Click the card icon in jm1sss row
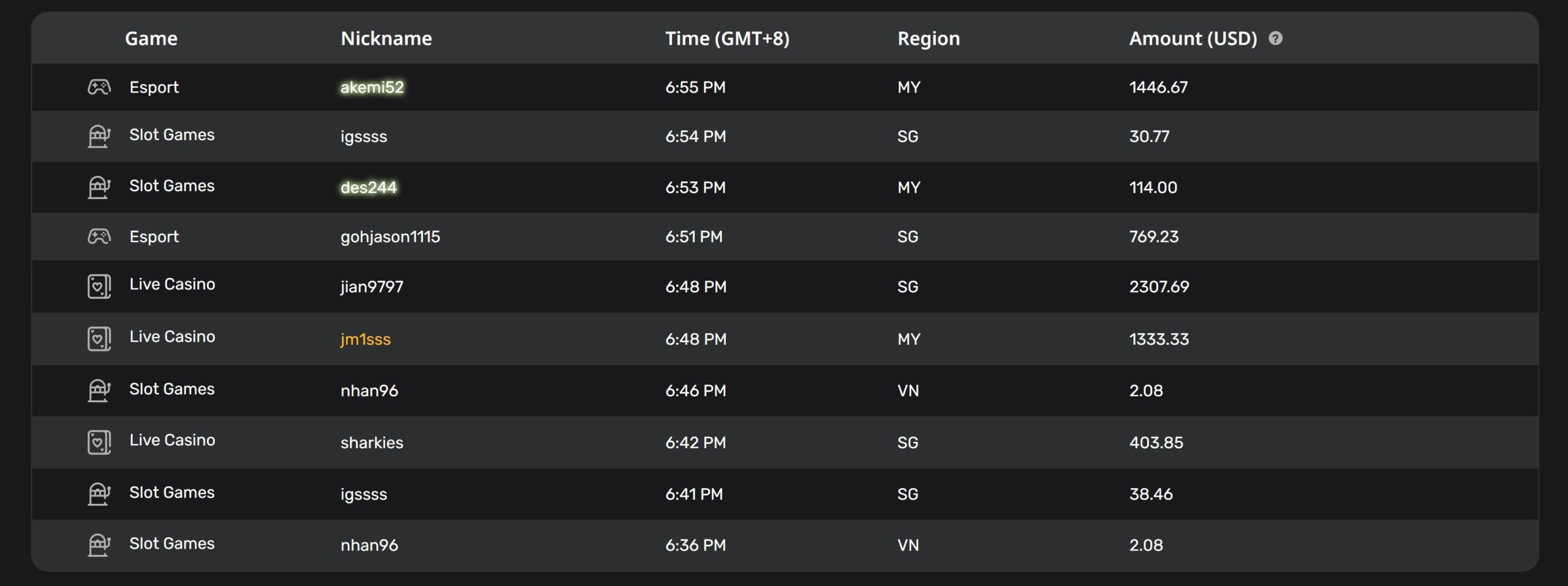The width and height of the screenshot is (1568, 586). click(x=99, y=339)
